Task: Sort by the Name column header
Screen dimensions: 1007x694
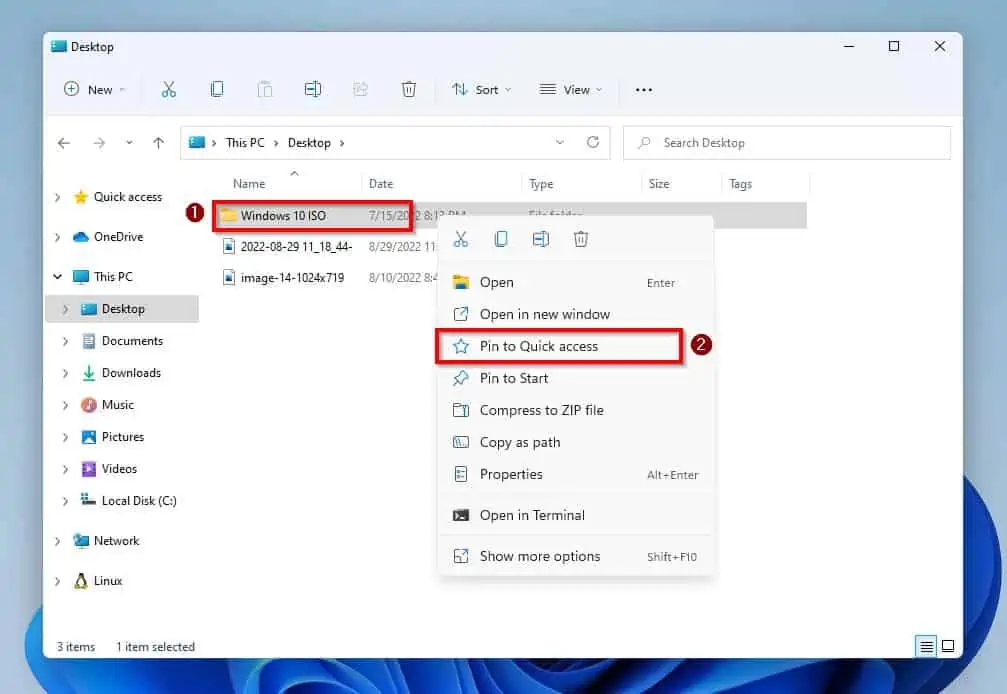Action: point(249,184)
